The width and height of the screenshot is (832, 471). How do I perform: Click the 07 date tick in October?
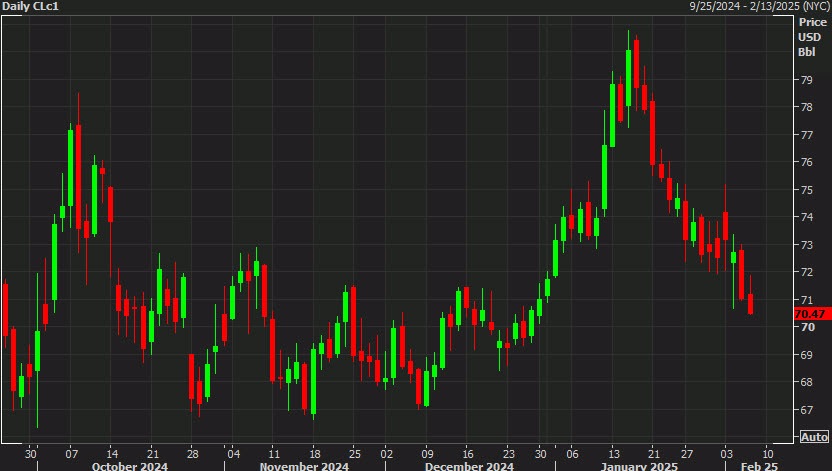(72, 454)
